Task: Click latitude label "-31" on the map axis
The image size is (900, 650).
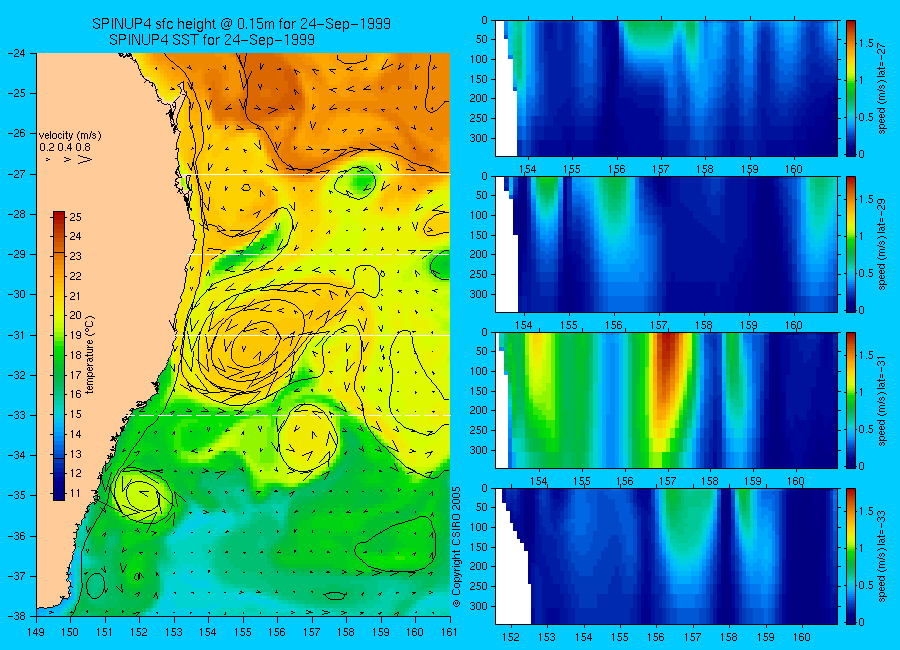Action: click(x=16, y=335)
